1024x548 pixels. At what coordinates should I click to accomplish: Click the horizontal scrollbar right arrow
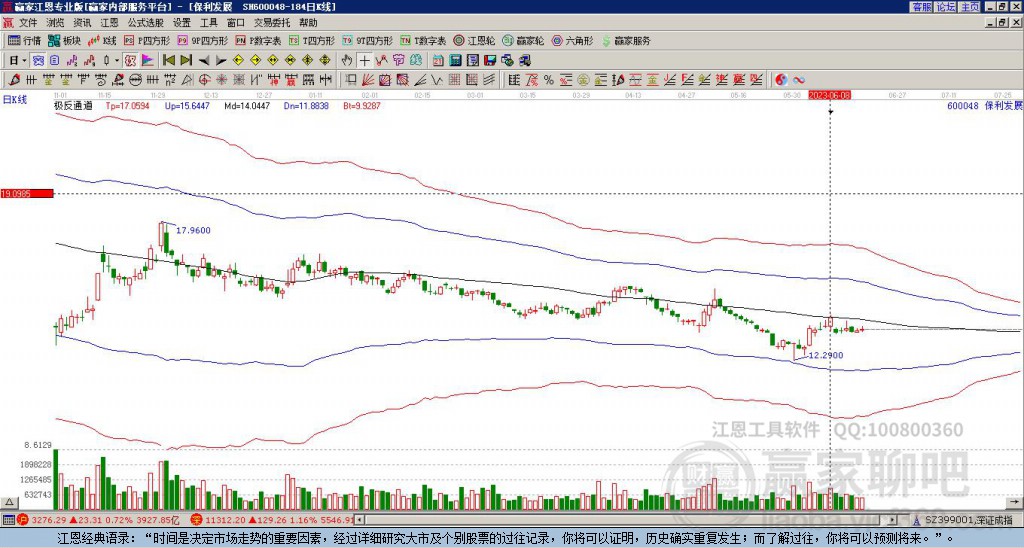(x=893, y=520)
